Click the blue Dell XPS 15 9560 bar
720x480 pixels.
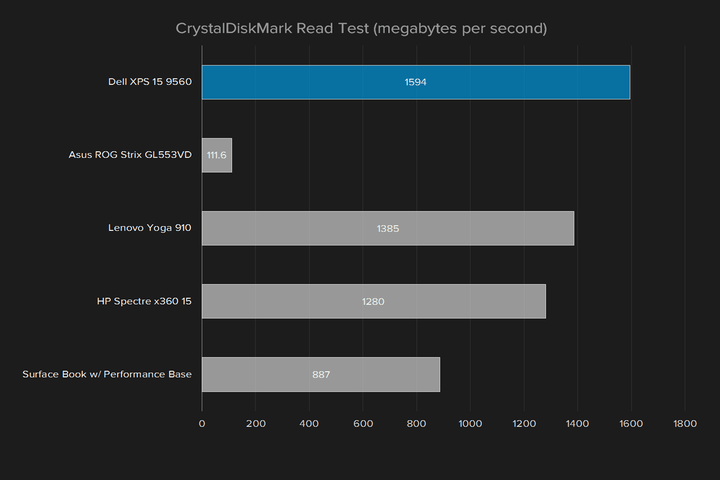[416, 82]
